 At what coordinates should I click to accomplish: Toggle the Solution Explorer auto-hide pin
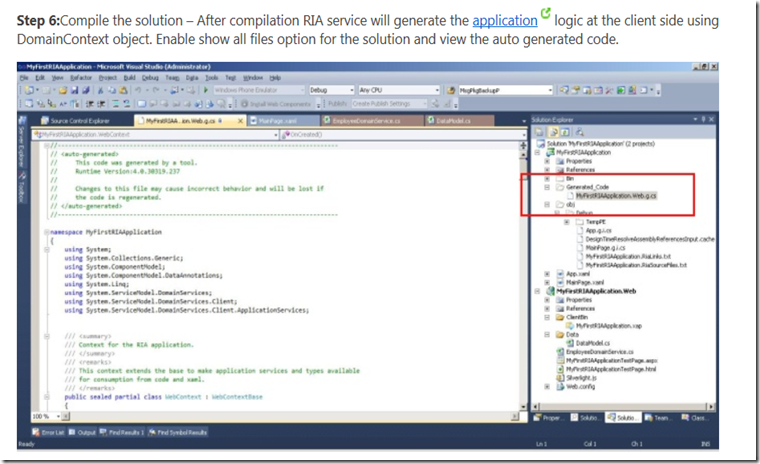coord(703,119)
